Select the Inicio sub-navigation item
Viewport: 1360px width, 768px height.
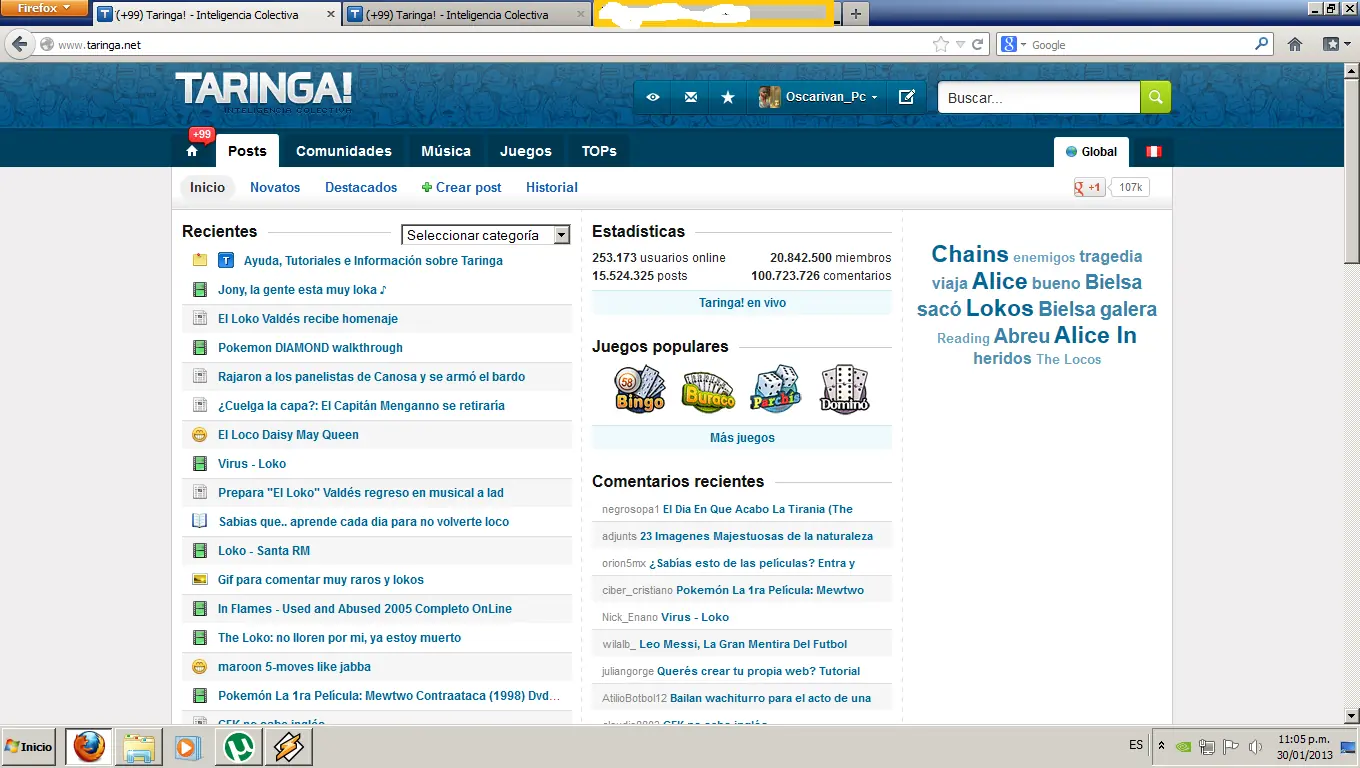(x=208, y=187)
